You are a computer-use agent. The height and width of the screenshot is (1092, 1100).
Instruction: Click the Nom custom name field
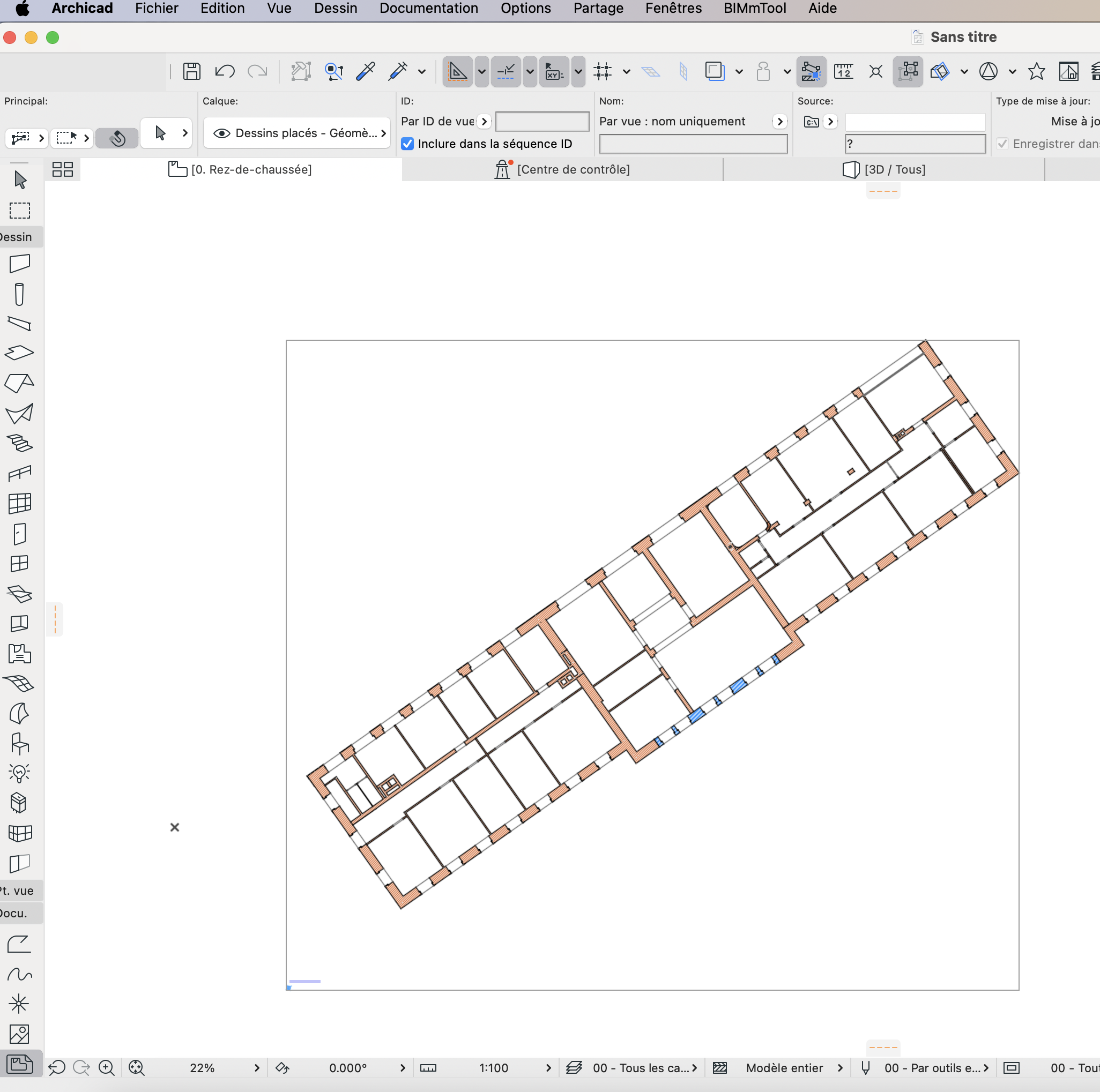click(693, 144)
